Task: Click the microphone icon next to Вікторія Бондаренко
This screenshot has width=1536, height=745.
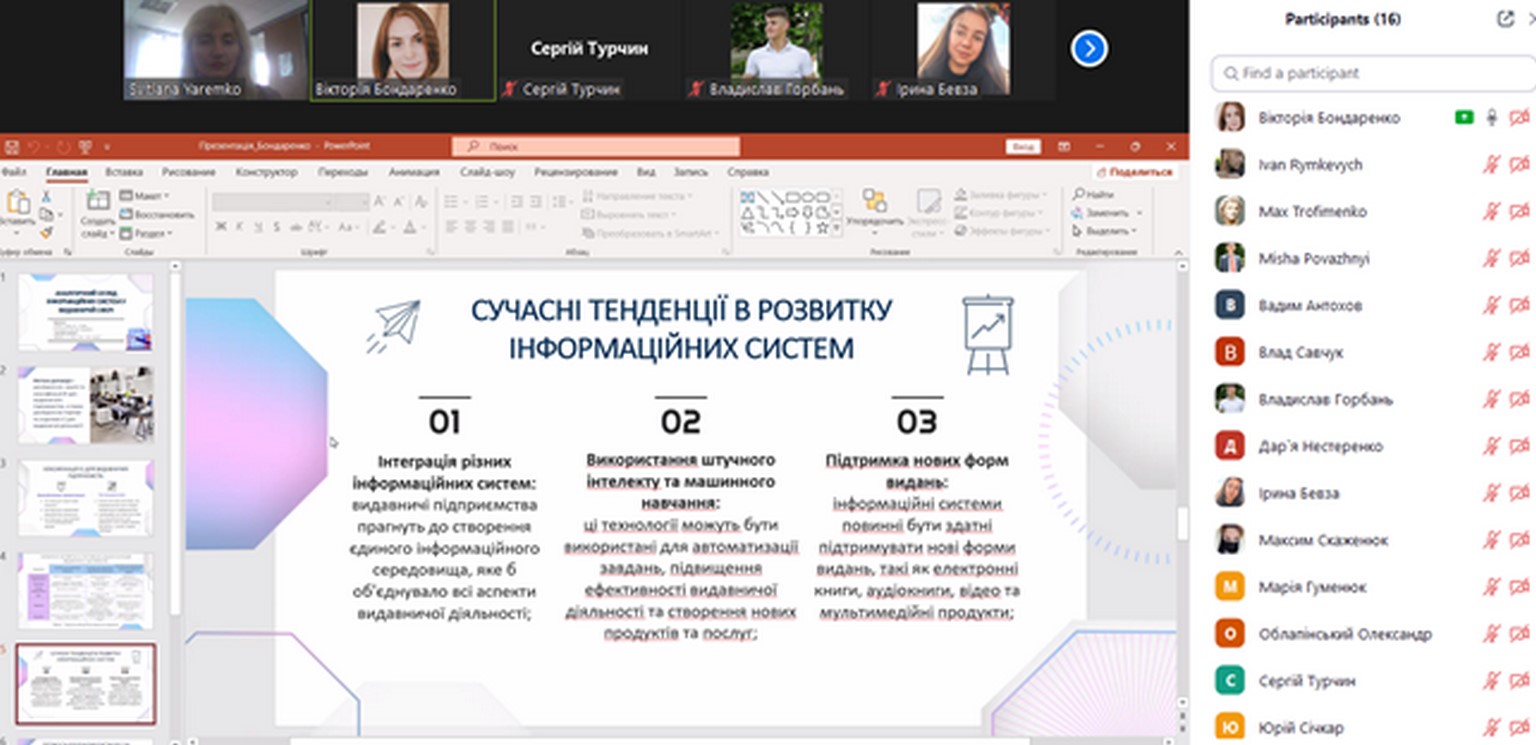Action: point(1491,118)
